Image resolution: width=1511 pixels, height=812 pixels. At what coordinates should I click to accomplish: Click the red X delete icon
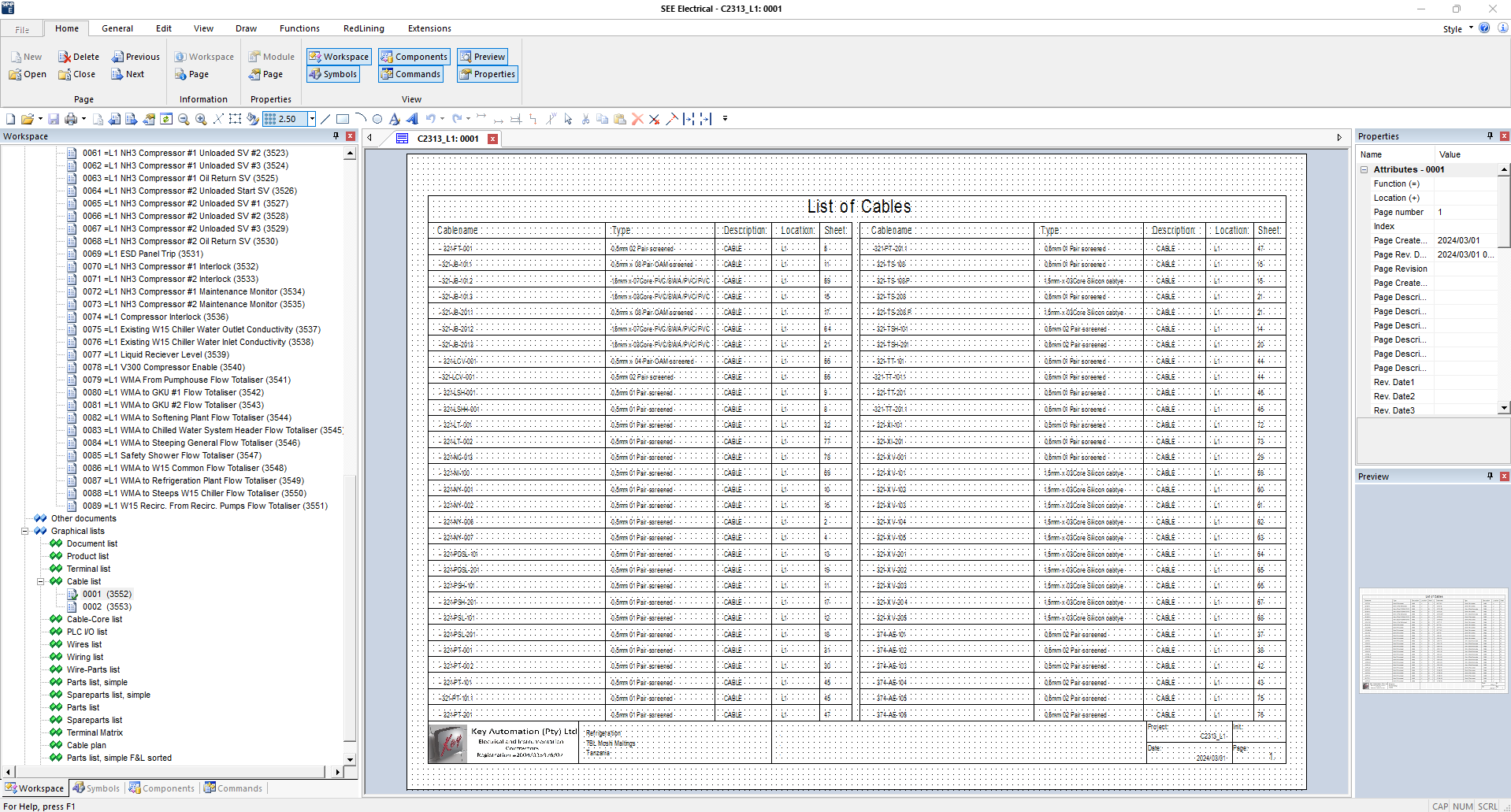tap(637, 119)
